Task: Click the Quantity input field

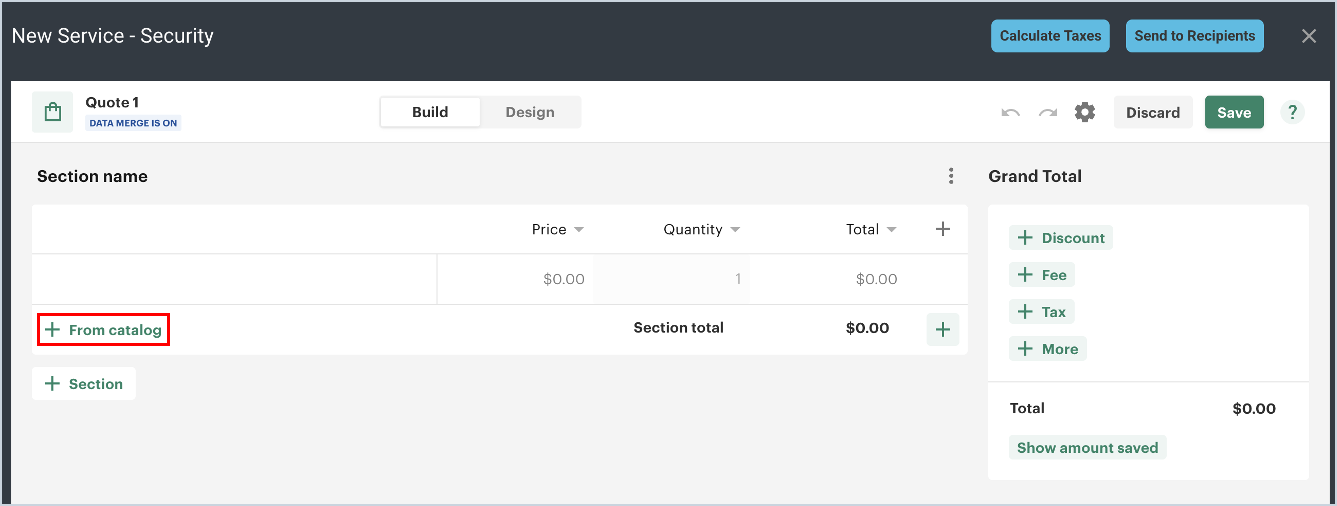Action: pyautogui.click(x=672, y=279)
